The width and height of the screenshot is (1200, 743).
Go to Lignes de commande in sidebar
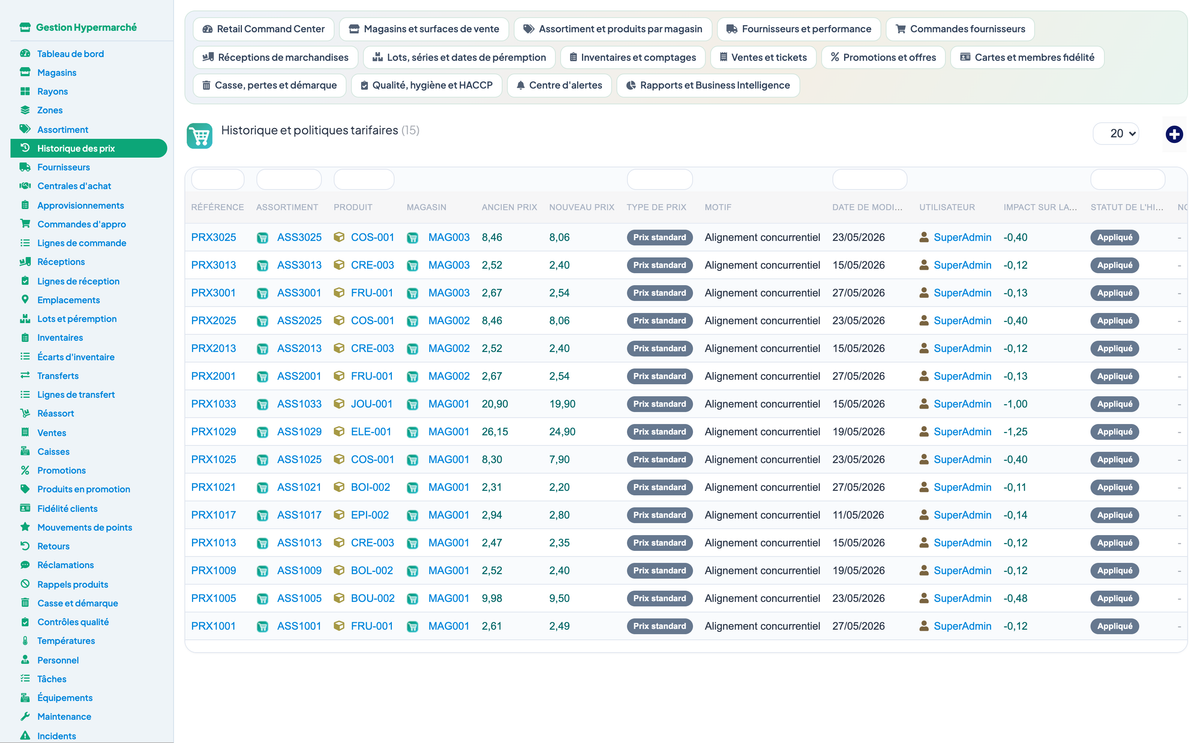[82, 243]
